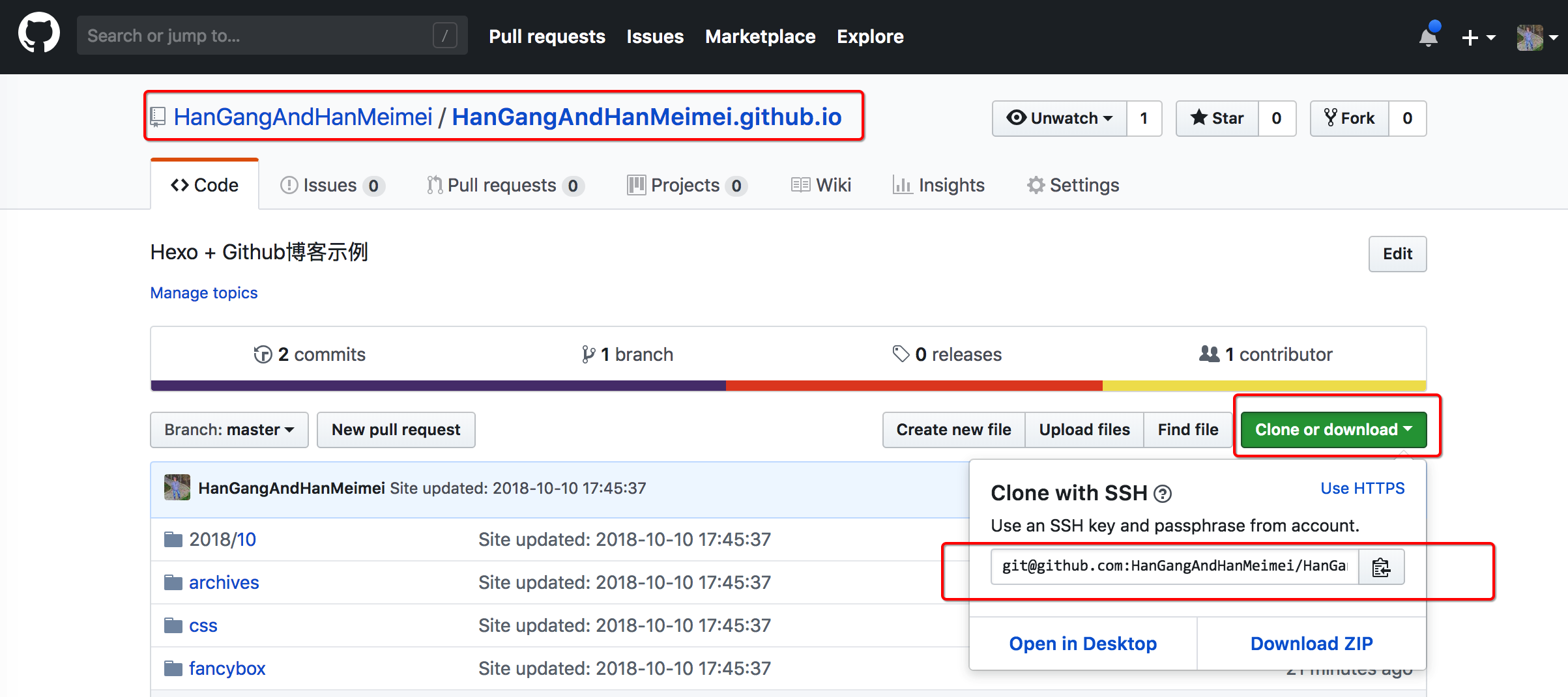Switch to Use HTTPS

click(1363, 489)
